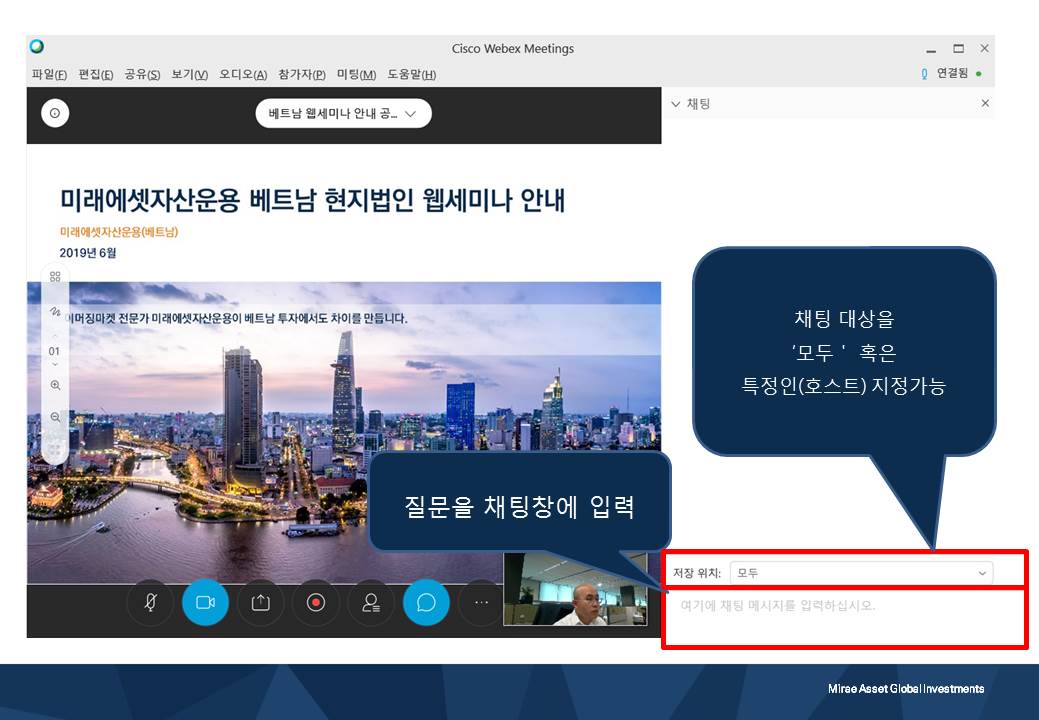Start recording with the record button

[315, 602]
